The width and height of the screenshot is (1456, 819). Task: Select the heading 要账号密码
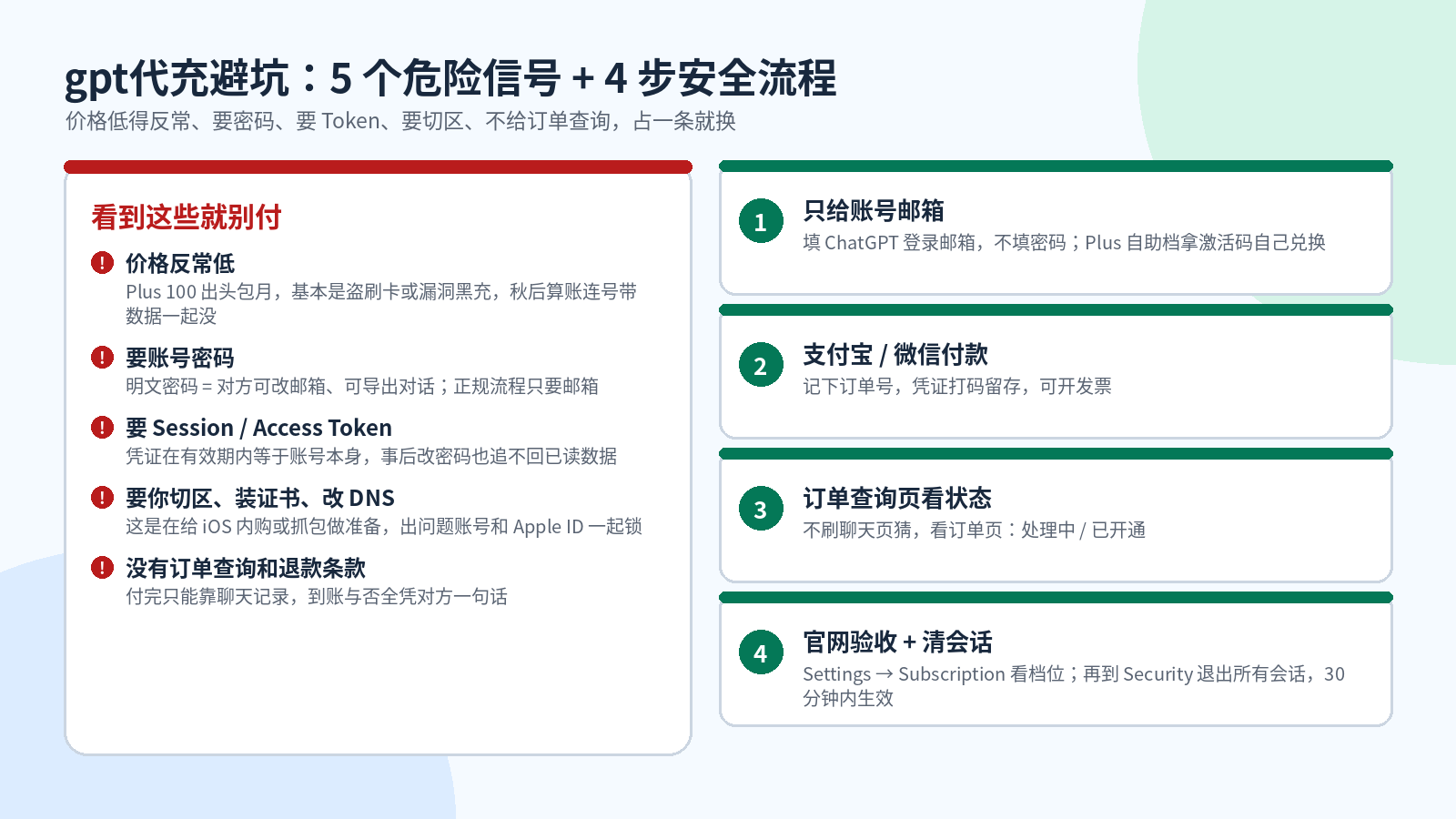[180, 359]
